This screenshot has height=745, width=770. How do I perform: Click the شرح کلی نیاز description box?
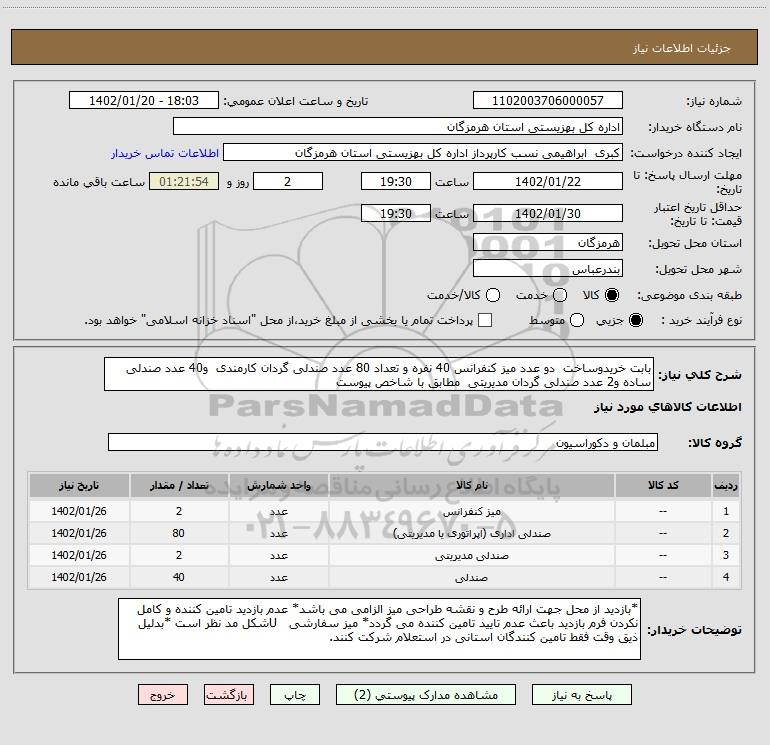coord(379,374)
